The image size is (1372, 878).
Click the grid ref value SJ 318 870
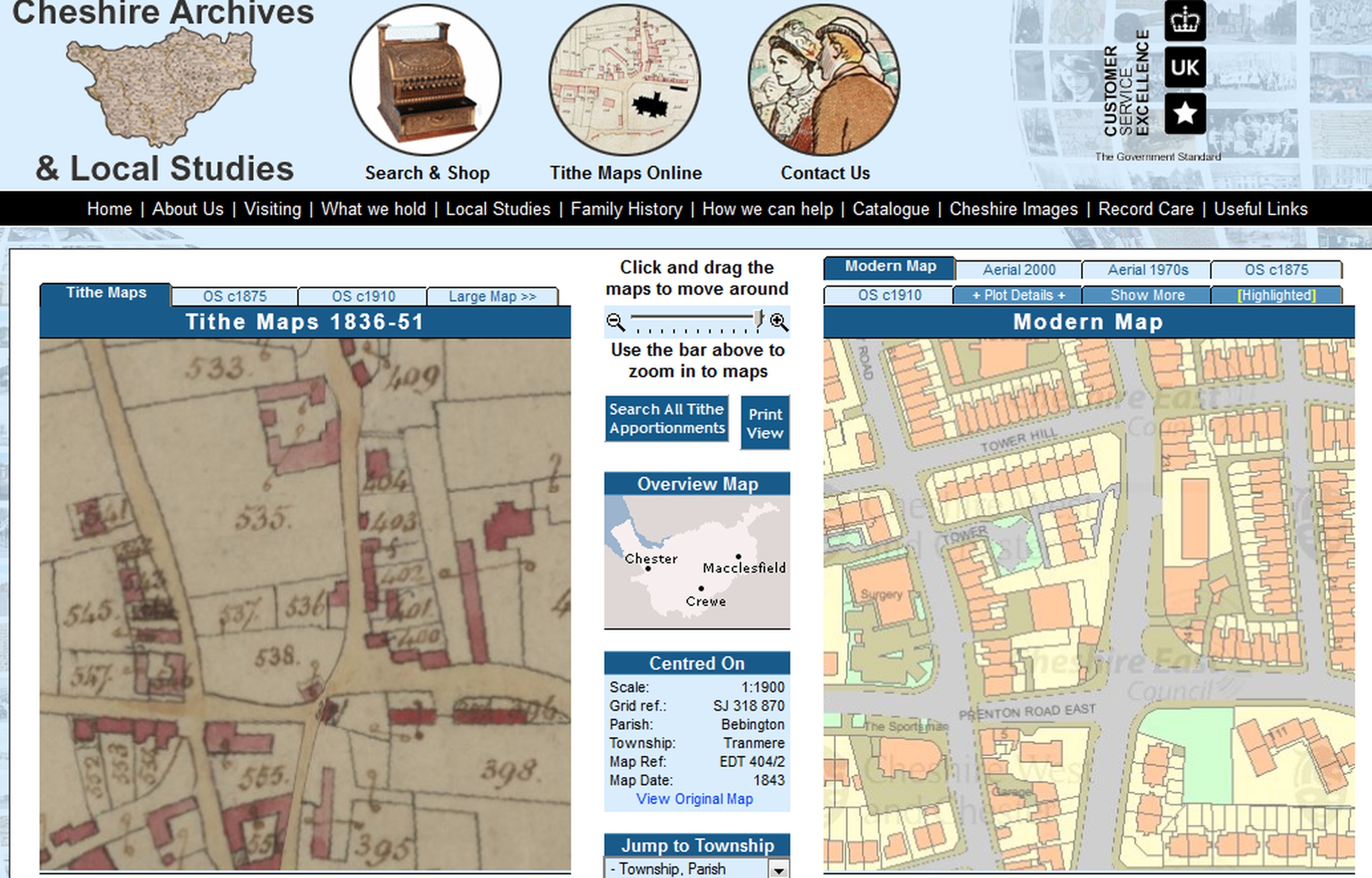[x=748, y=706]
